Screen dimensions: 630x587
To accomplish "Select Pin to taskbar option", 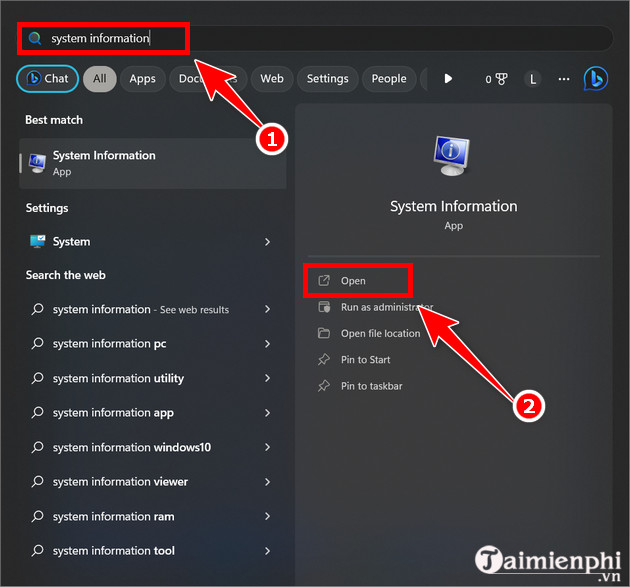I will click(371, 386).
